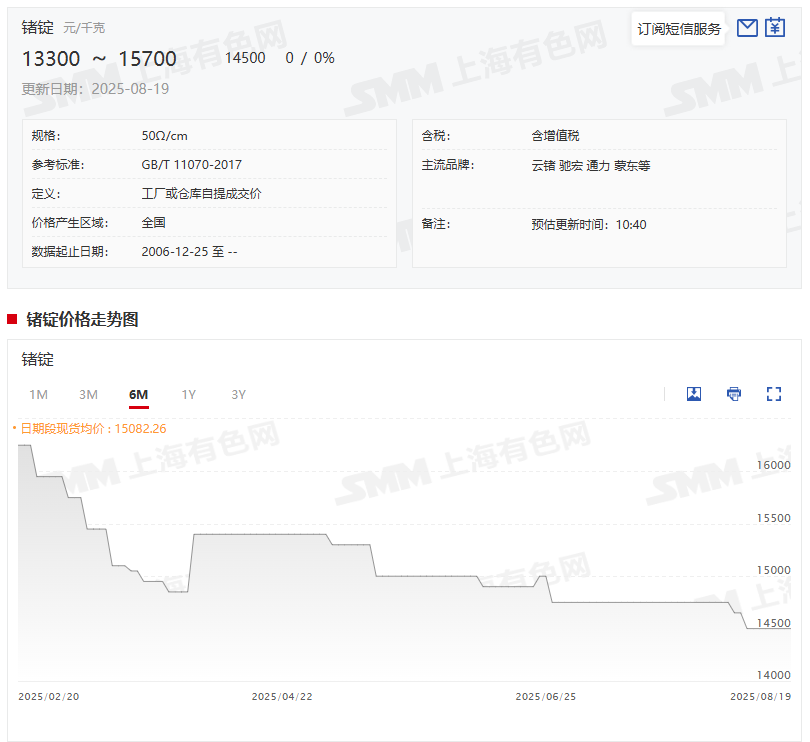Click the 更新日期 2025-08-19 text
Viewport: 810px width, 742px height.
click(95, 88)
